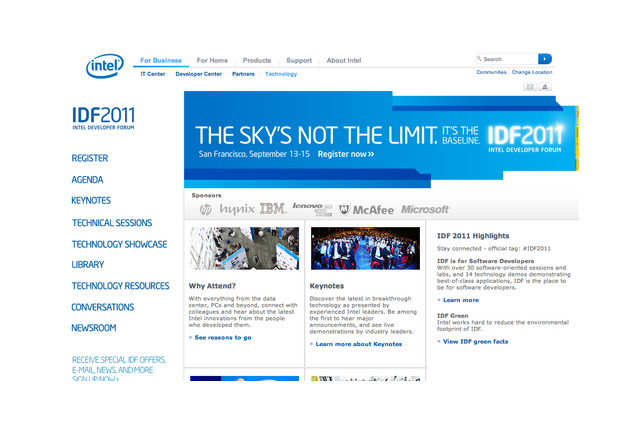Click Register now in the banner
Viewport: 640px width, 426px height.
pos(346,154)
